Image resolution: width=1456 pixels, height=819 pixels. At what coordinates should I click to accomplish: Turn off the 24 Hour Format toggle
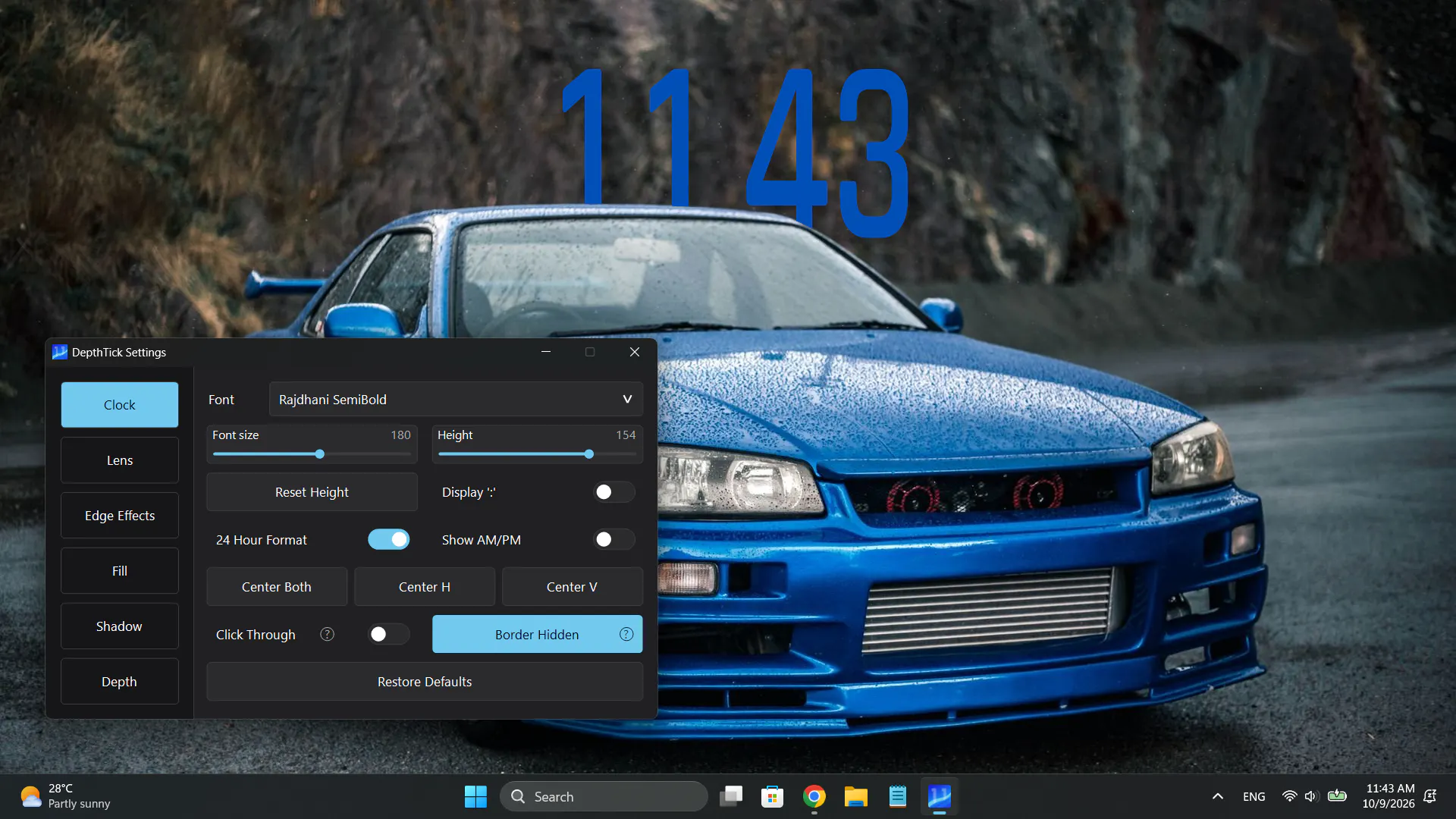point(389,539)
